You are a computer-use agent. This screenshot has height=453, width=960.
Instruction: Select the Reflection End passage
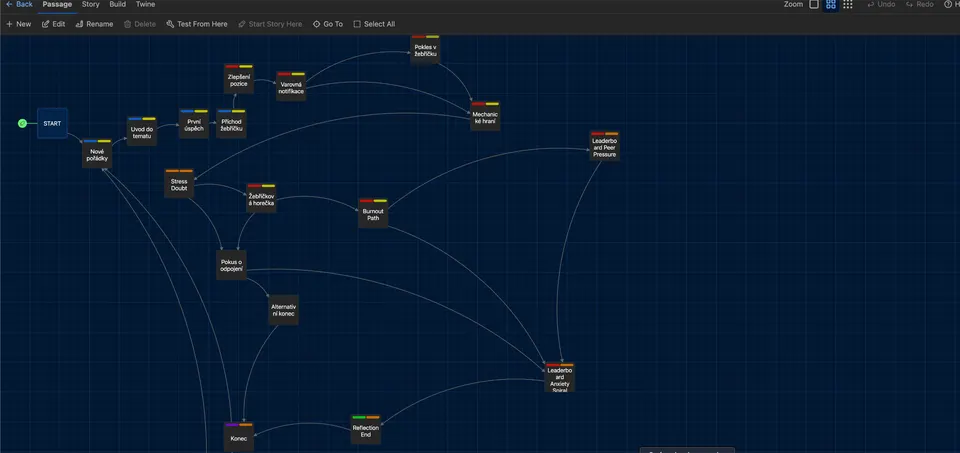(x=366, y=432)
